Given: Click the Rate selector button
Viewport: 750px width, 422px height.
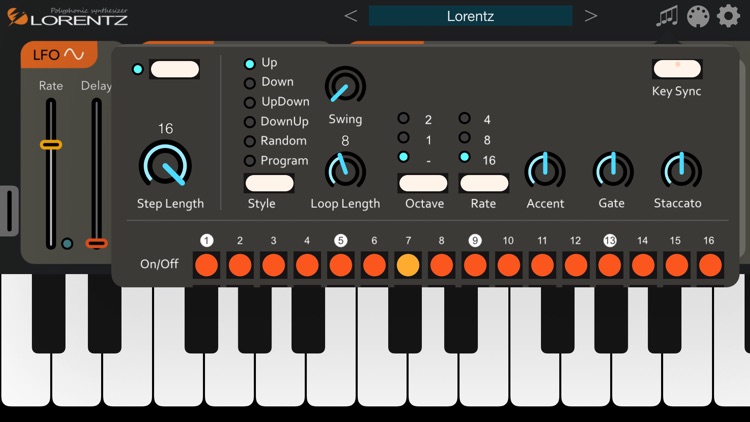Looking at the screenshot, I should point(484,183).
